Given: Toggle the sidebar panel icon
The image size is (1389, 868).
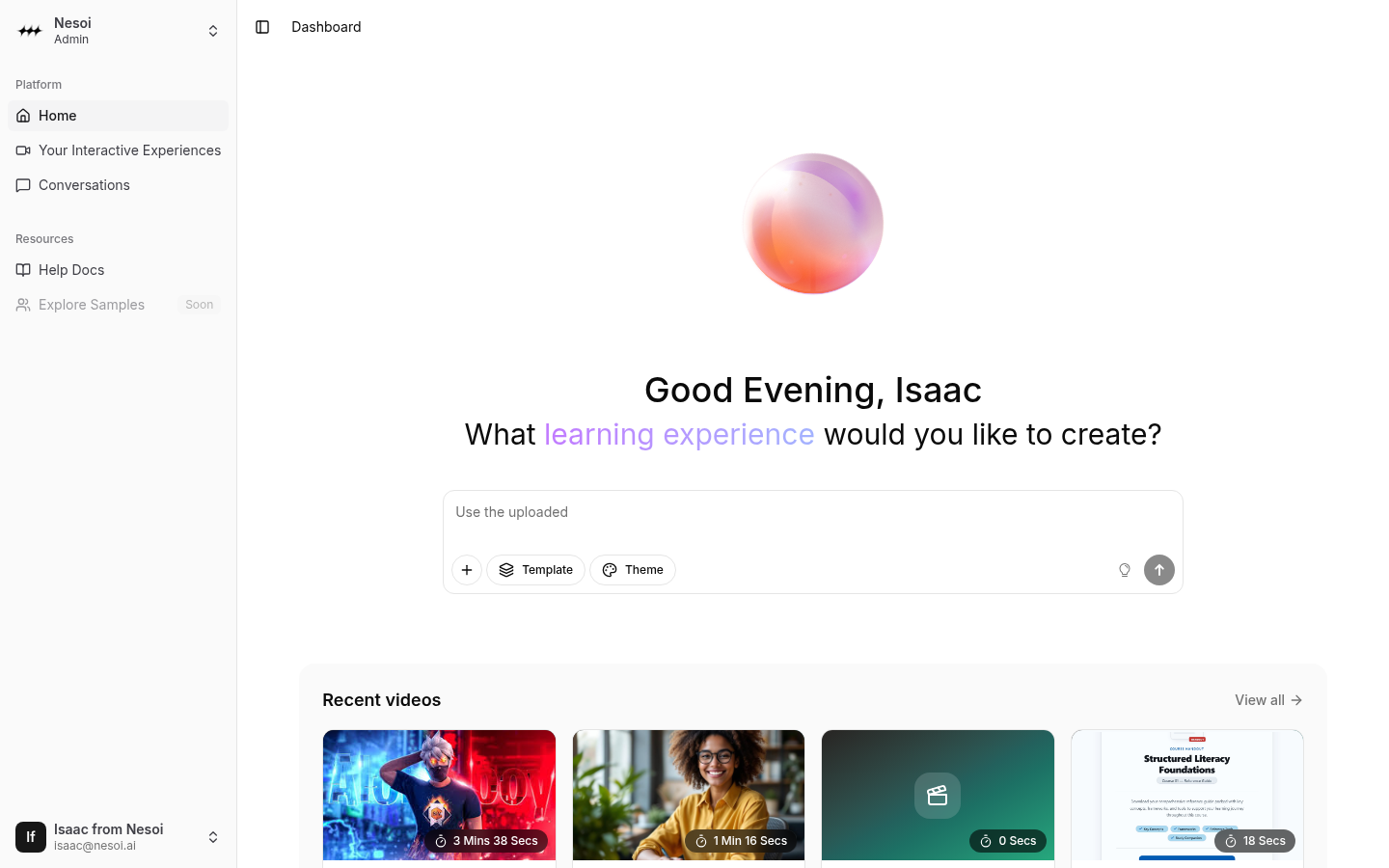Looking at the screenshot, I should tap(262, 27).
